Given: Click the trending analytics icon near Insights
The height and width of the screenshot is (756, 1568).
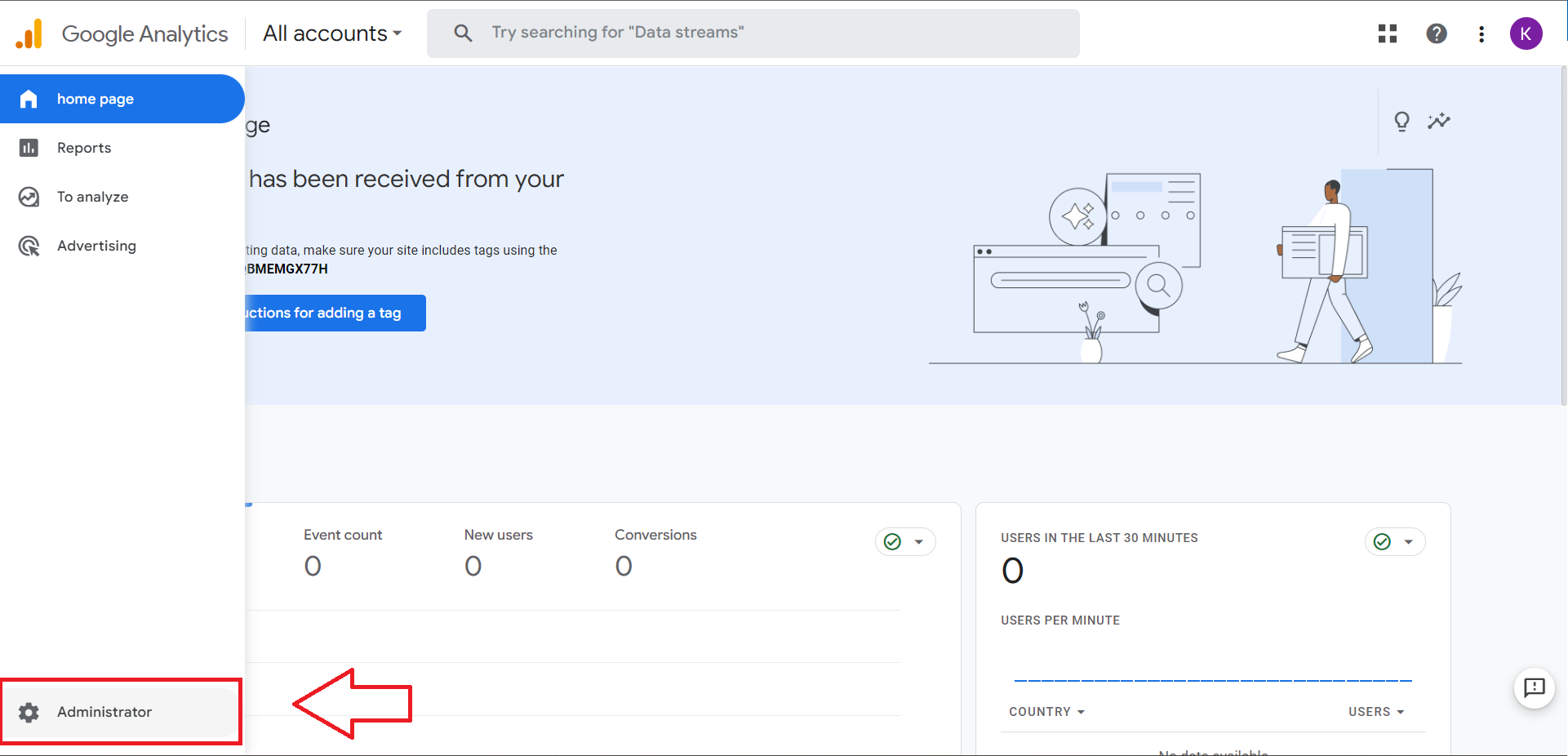Looking at the screenshot, I should coord(1440,121).
